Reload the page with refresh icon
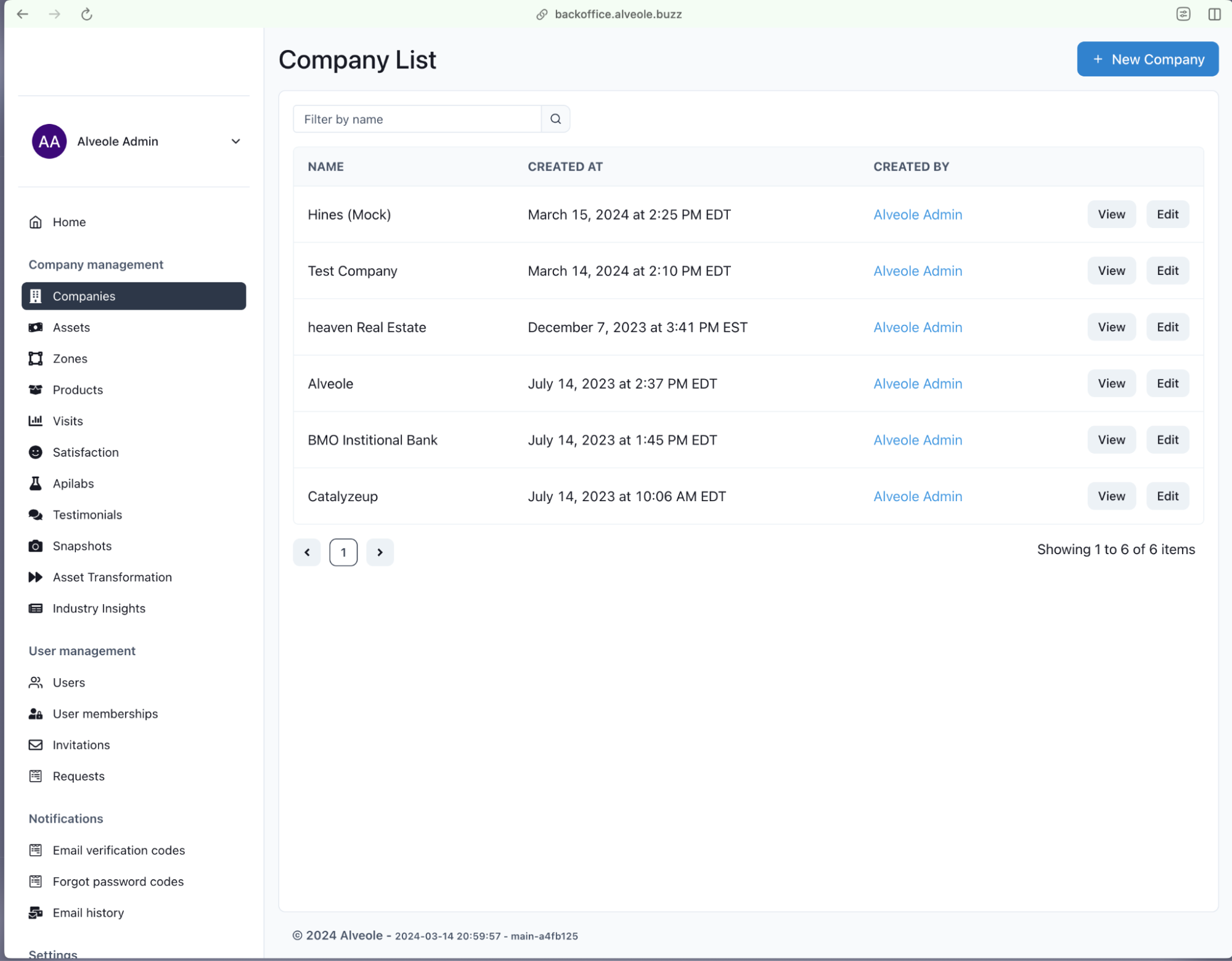This screenshot has height=961, width=1232. (87, 14)
